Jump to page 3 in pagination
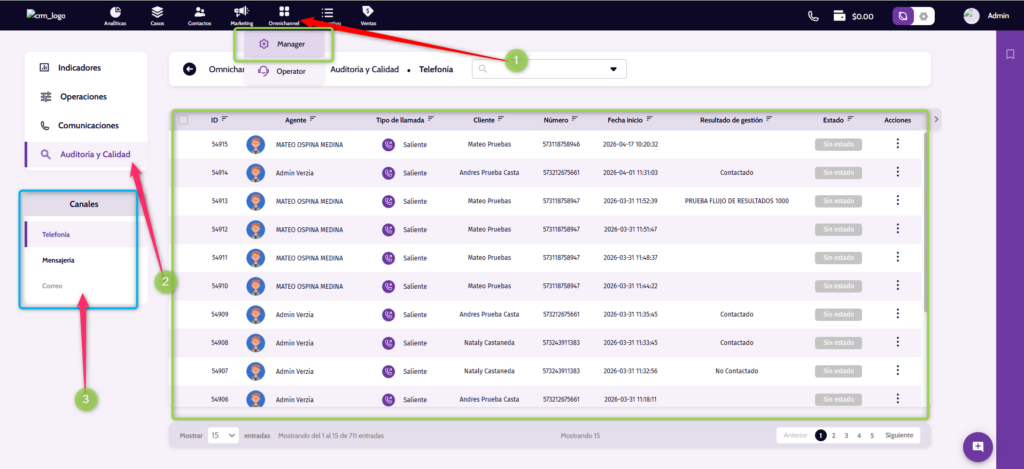The height and width of the screenshot is (469, 1024). click(846, 436)
